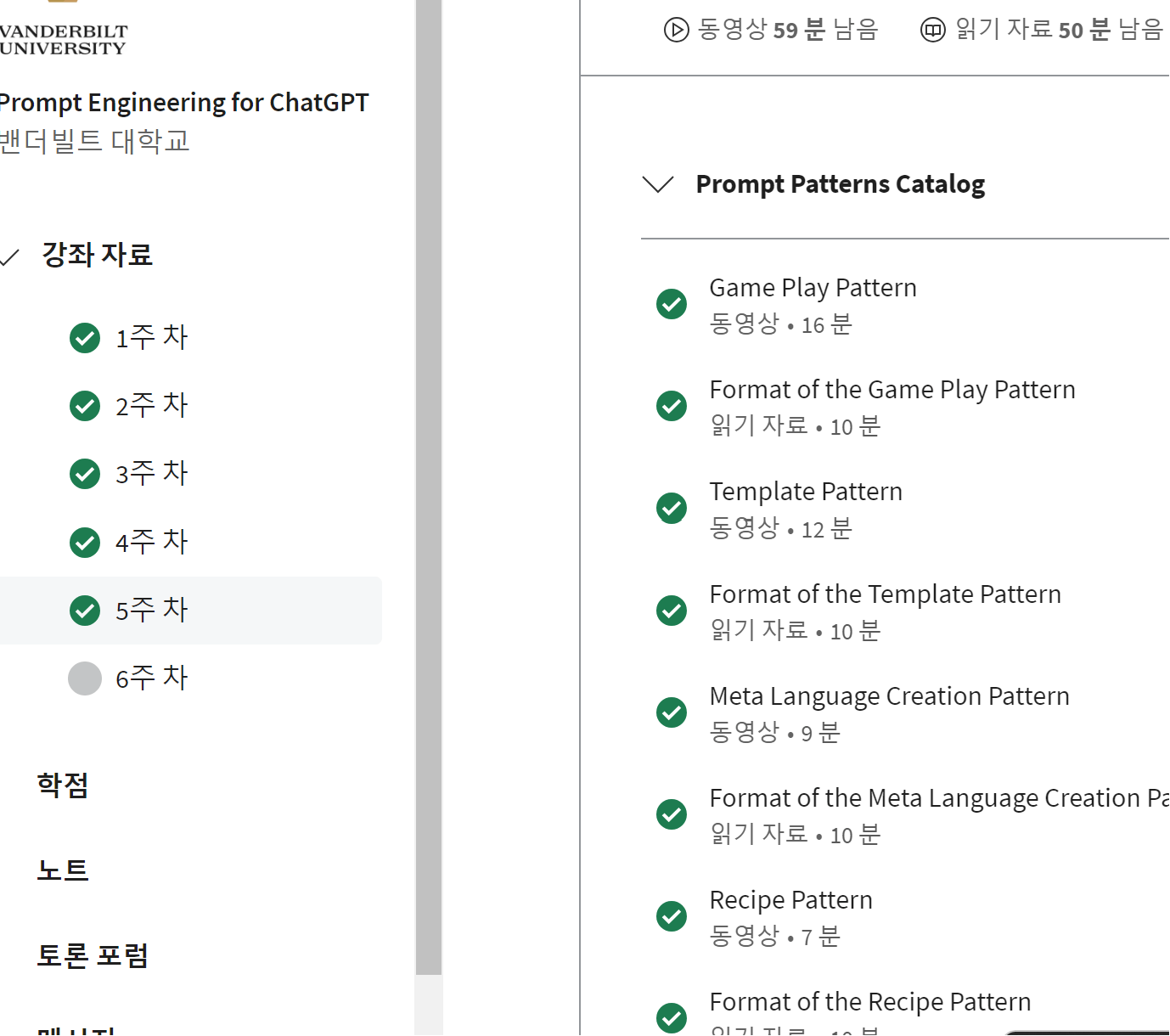Open week 6주 차 in the sidebar
Image resolution: width=1170 pixels, height=1036 pixels.
coord(151,678)
